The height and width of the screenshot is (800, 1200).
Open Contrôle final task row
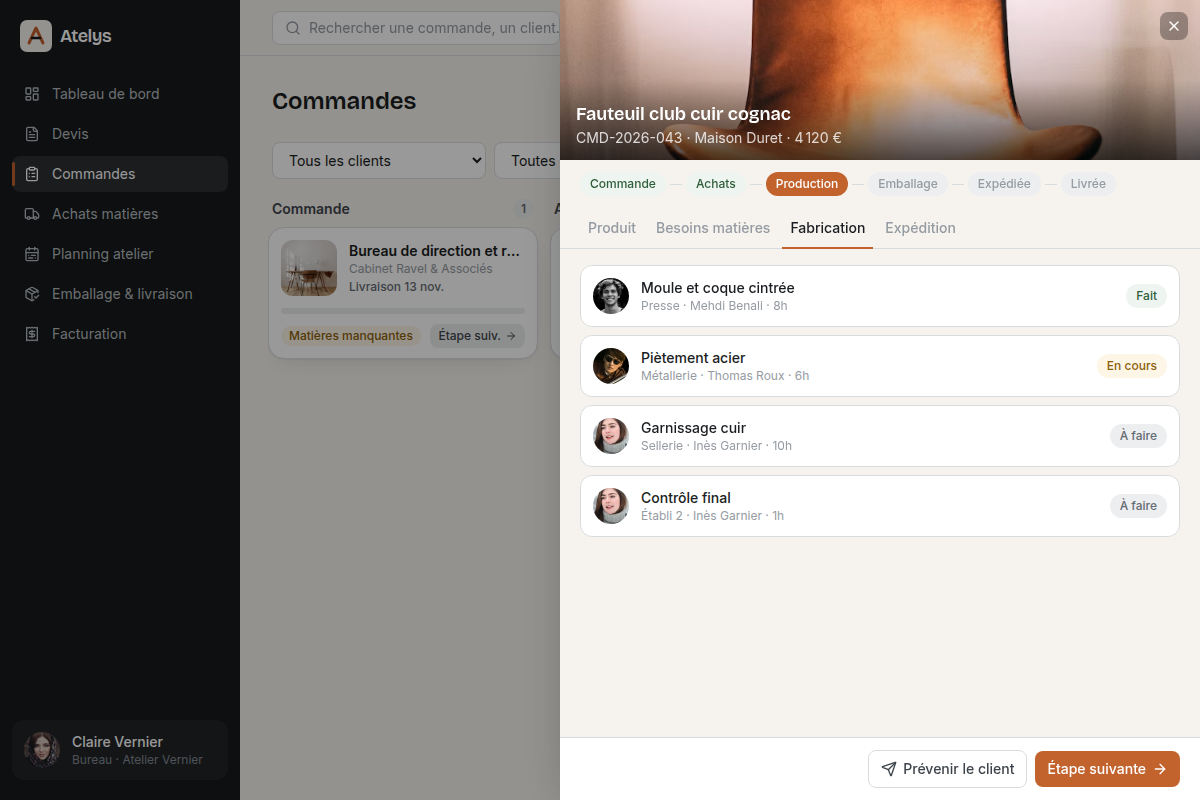coord(880,506)
